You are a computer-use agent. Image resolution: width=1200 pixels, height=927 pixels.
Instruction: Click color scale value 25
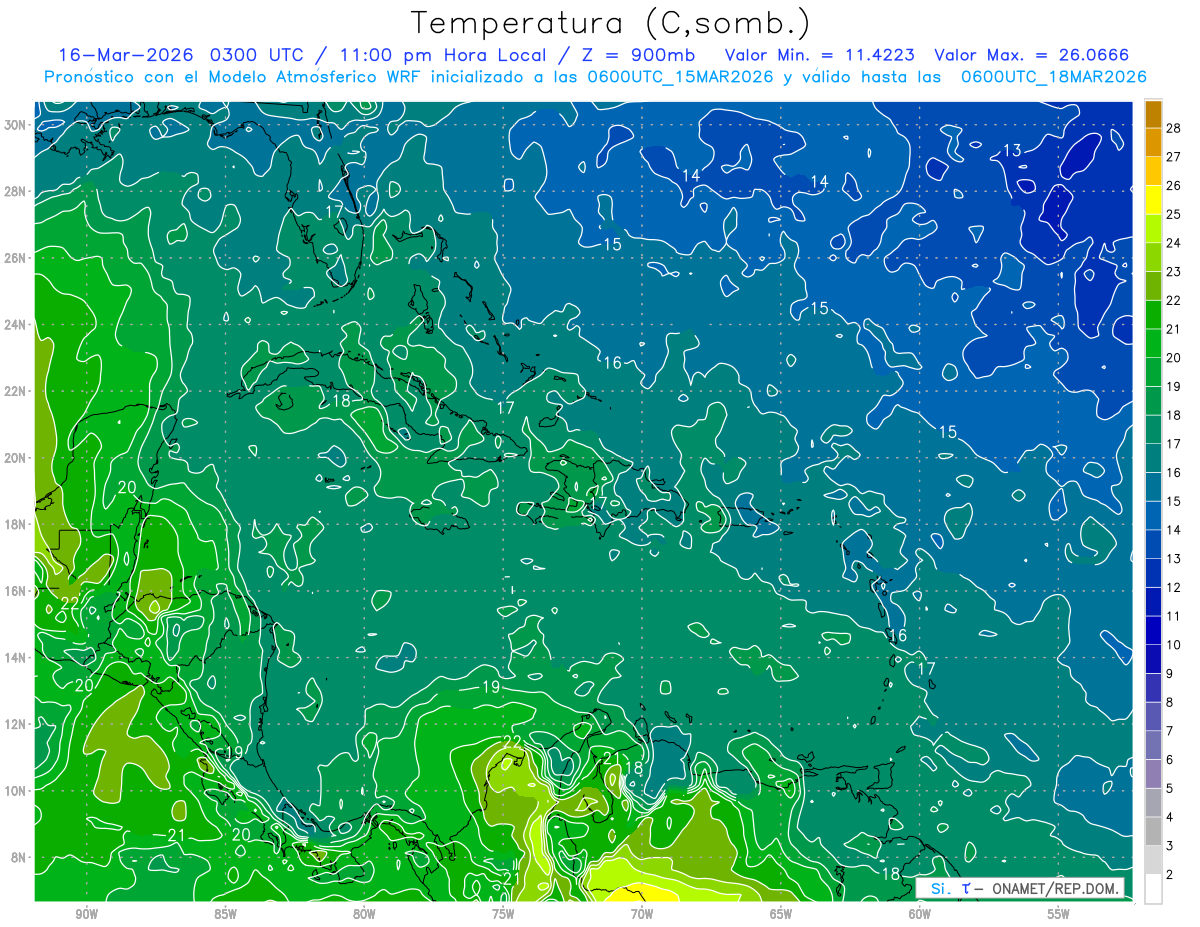tap(1173, 214)
